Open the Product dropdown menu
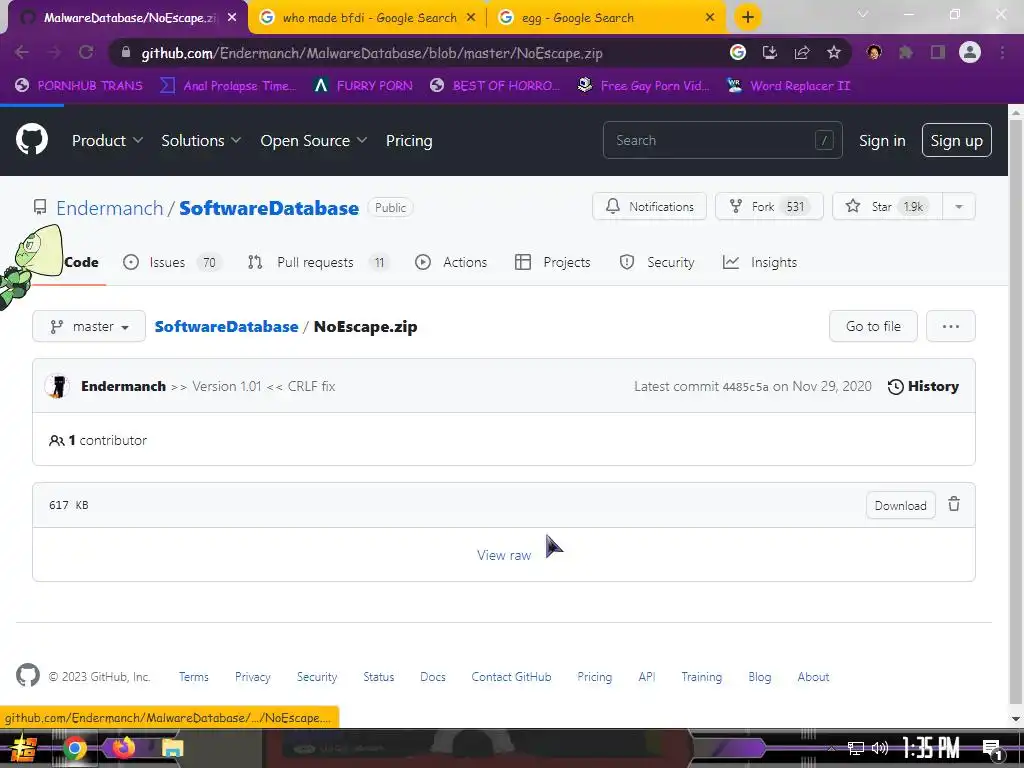1024x768 pixels. tap(107, 140)
